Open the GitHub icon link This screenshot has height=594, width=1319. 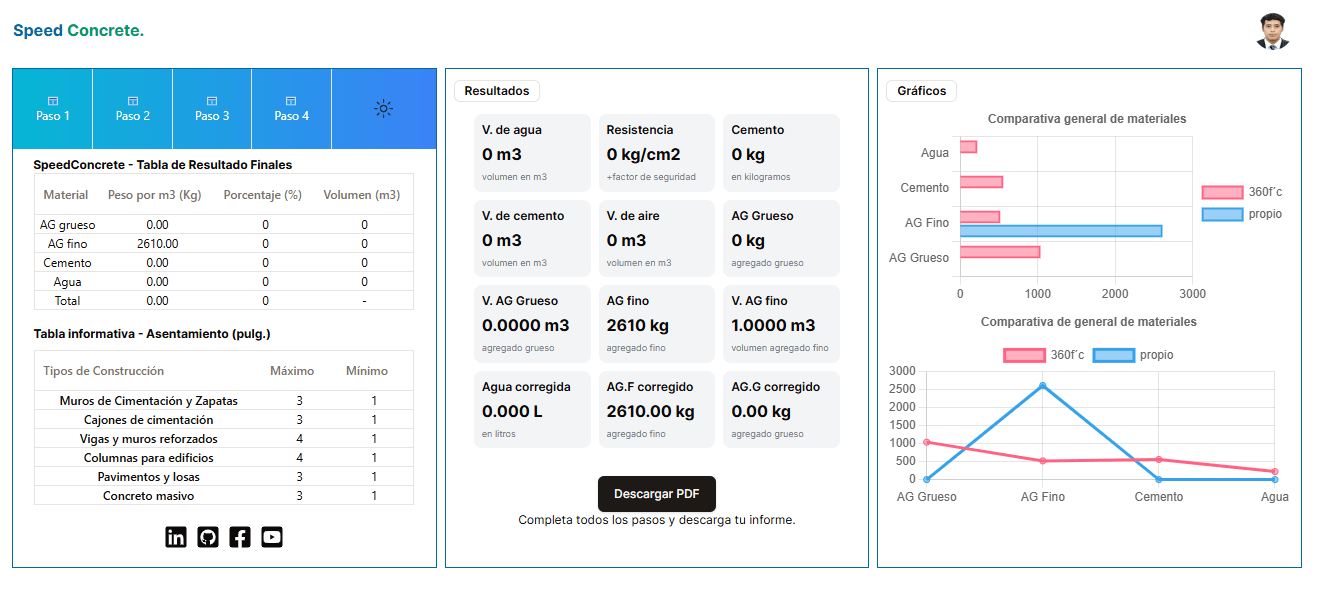tap(208, 537)
